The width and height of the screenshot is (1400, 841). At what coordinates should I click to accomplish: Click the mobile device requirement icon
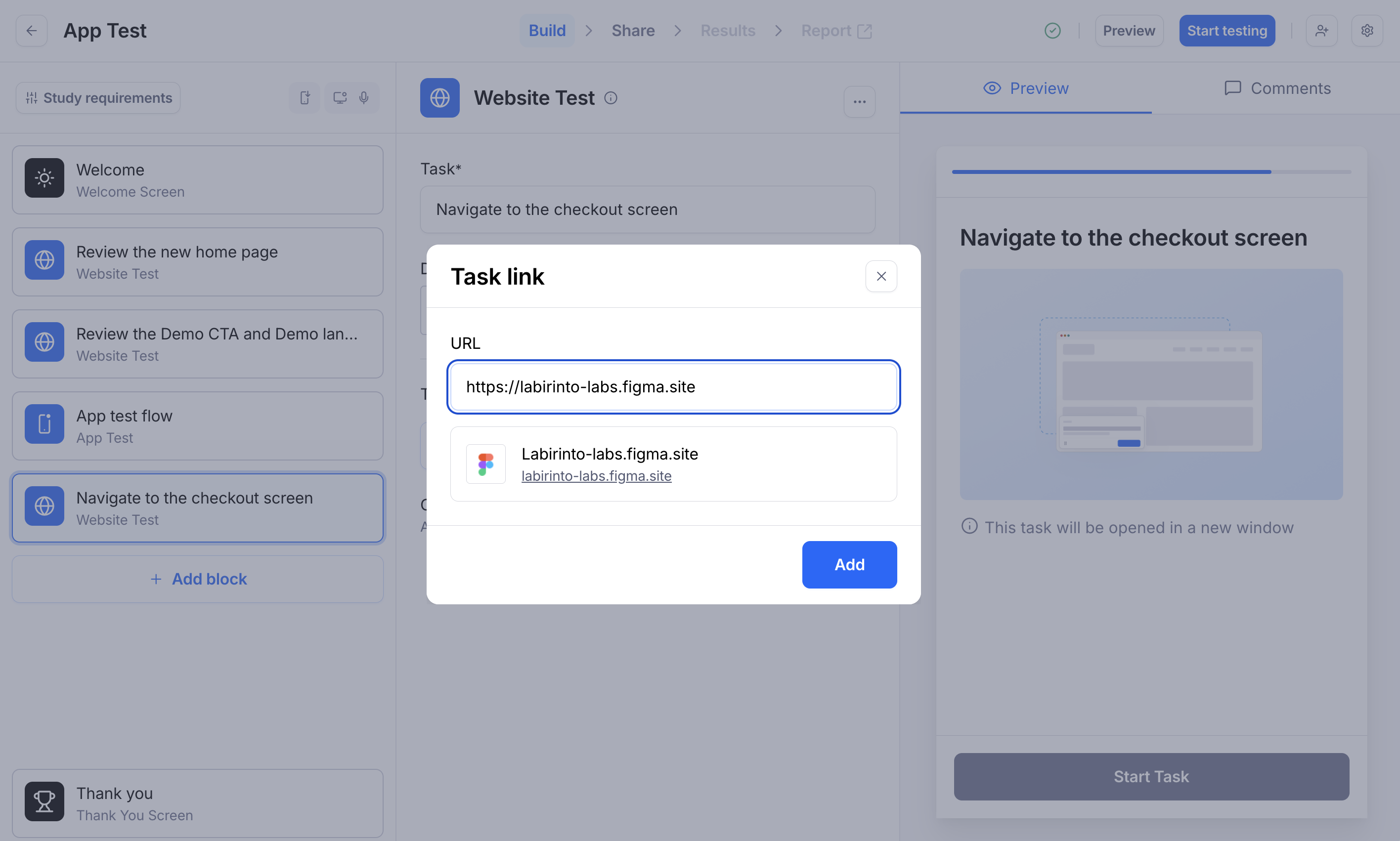click(305, 98)
